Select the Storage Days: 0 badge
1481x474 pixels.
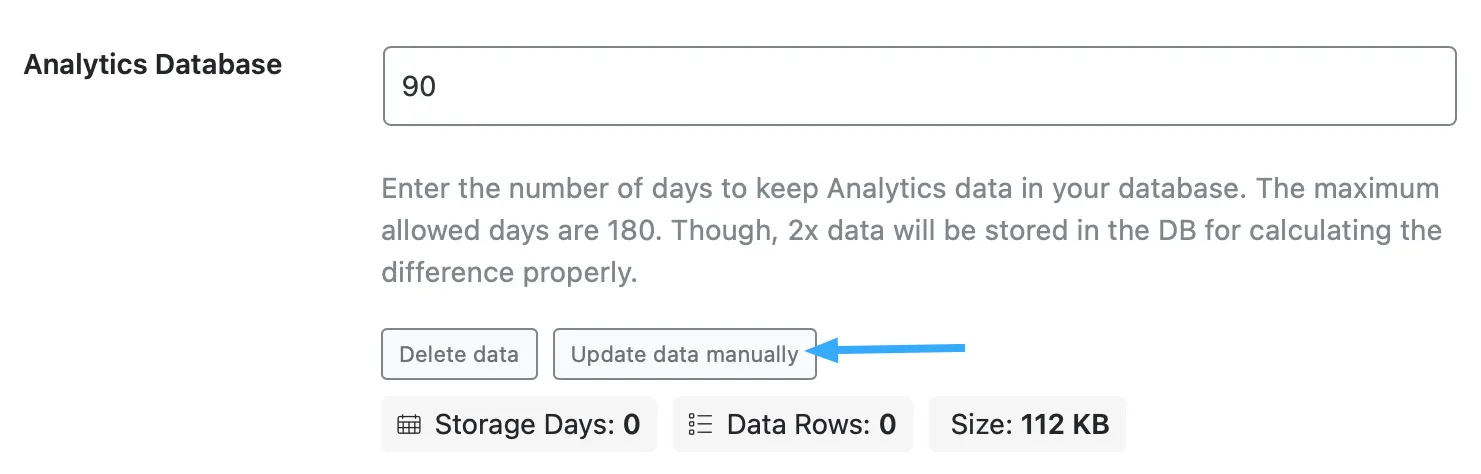click(x=519, y=425)
